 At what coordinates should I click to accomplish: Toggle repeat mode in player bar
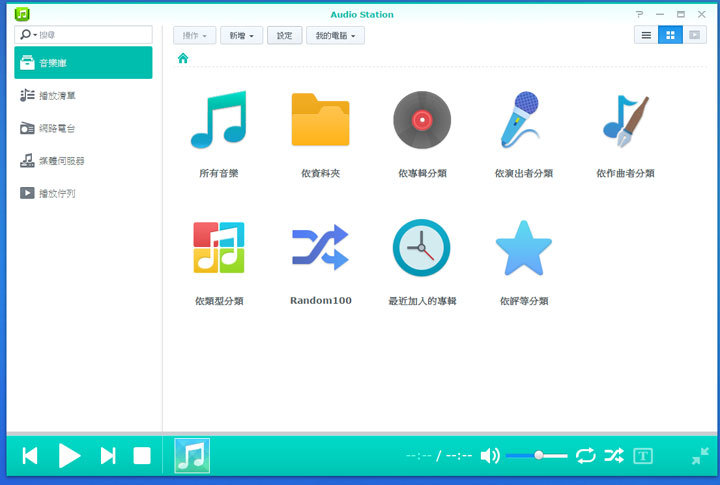[x=585, y=456]
